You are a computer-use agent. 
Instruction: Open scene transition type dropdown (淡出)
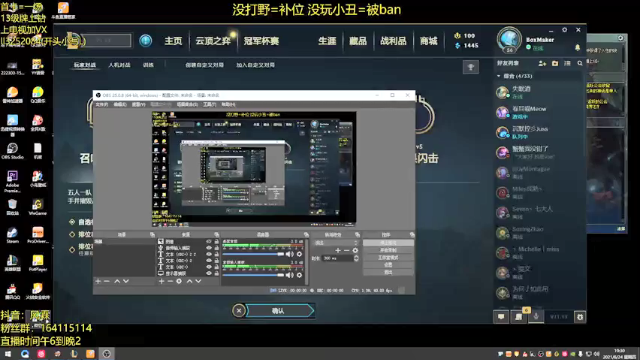336,243
